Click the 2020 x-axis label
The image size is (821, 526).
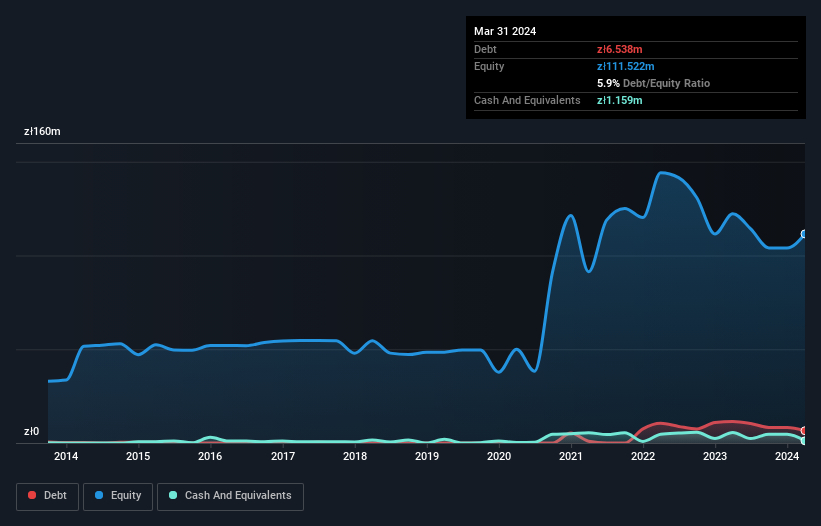pyautogui.click(x=499, y=456)
